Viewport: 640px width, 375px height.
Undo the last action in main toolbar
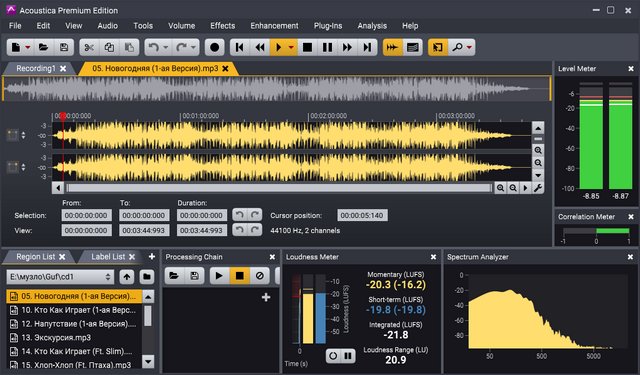(153, 47)
